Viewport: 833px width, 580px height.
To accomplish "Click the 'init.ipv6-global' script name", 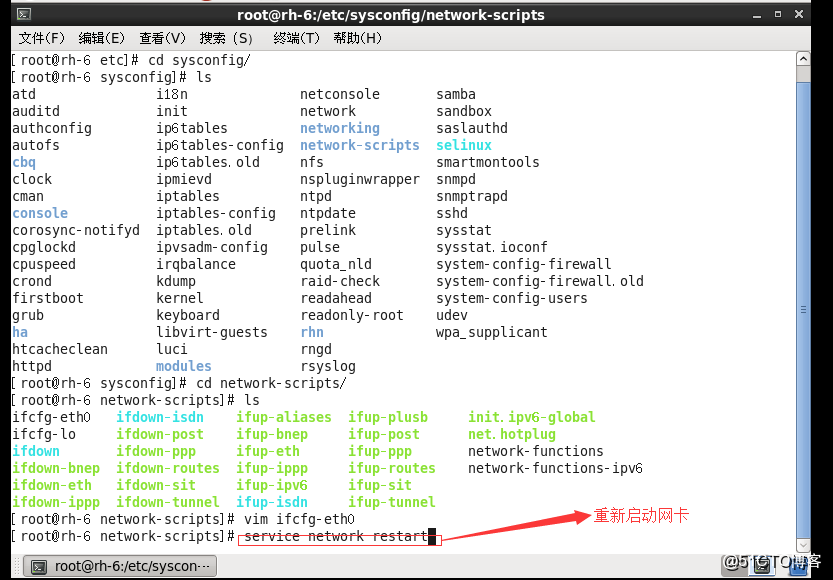I will (531, 417).
